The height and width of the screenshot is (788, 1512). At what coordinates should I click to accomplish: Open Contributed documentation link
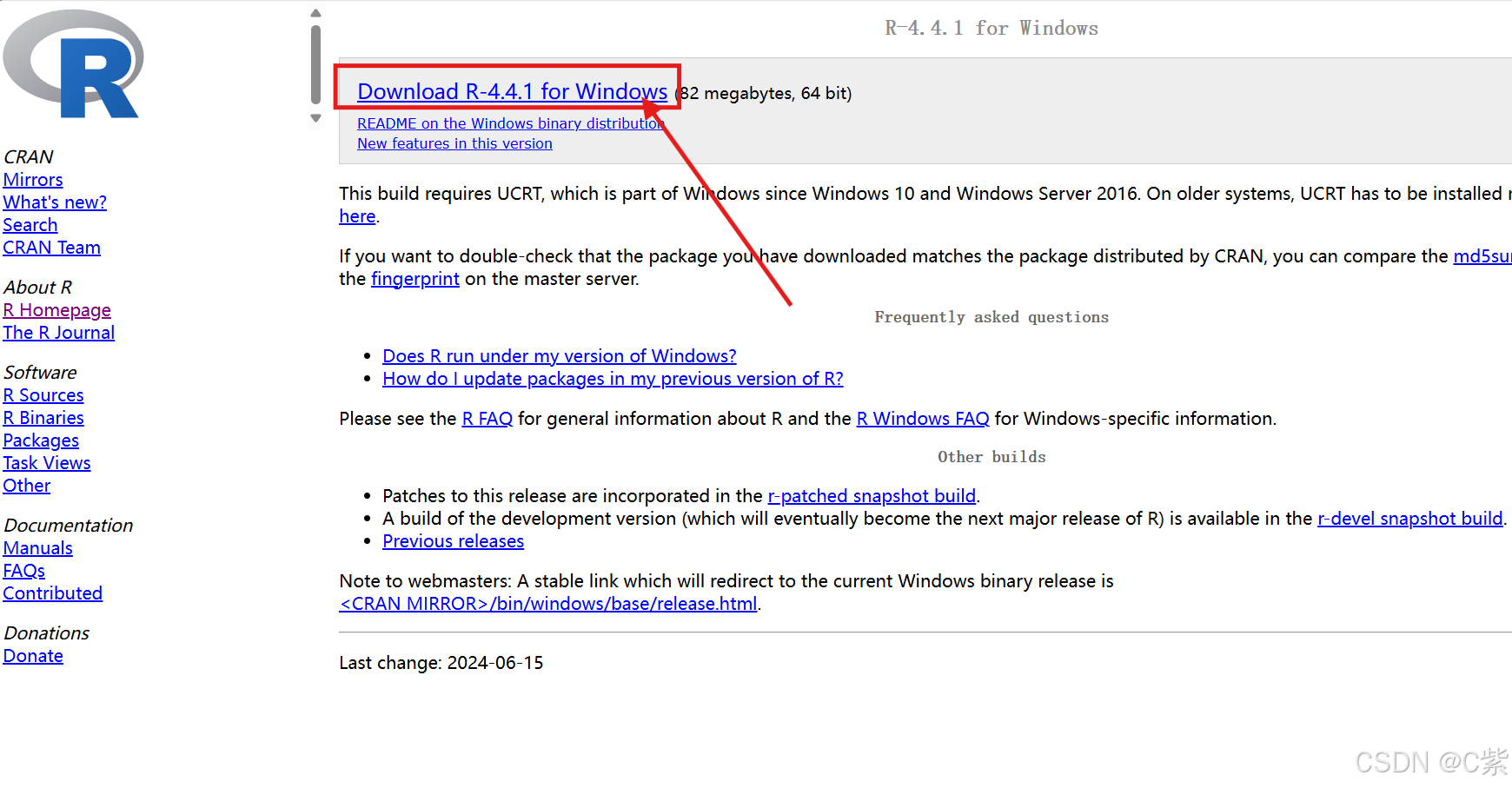coord(53,593)
